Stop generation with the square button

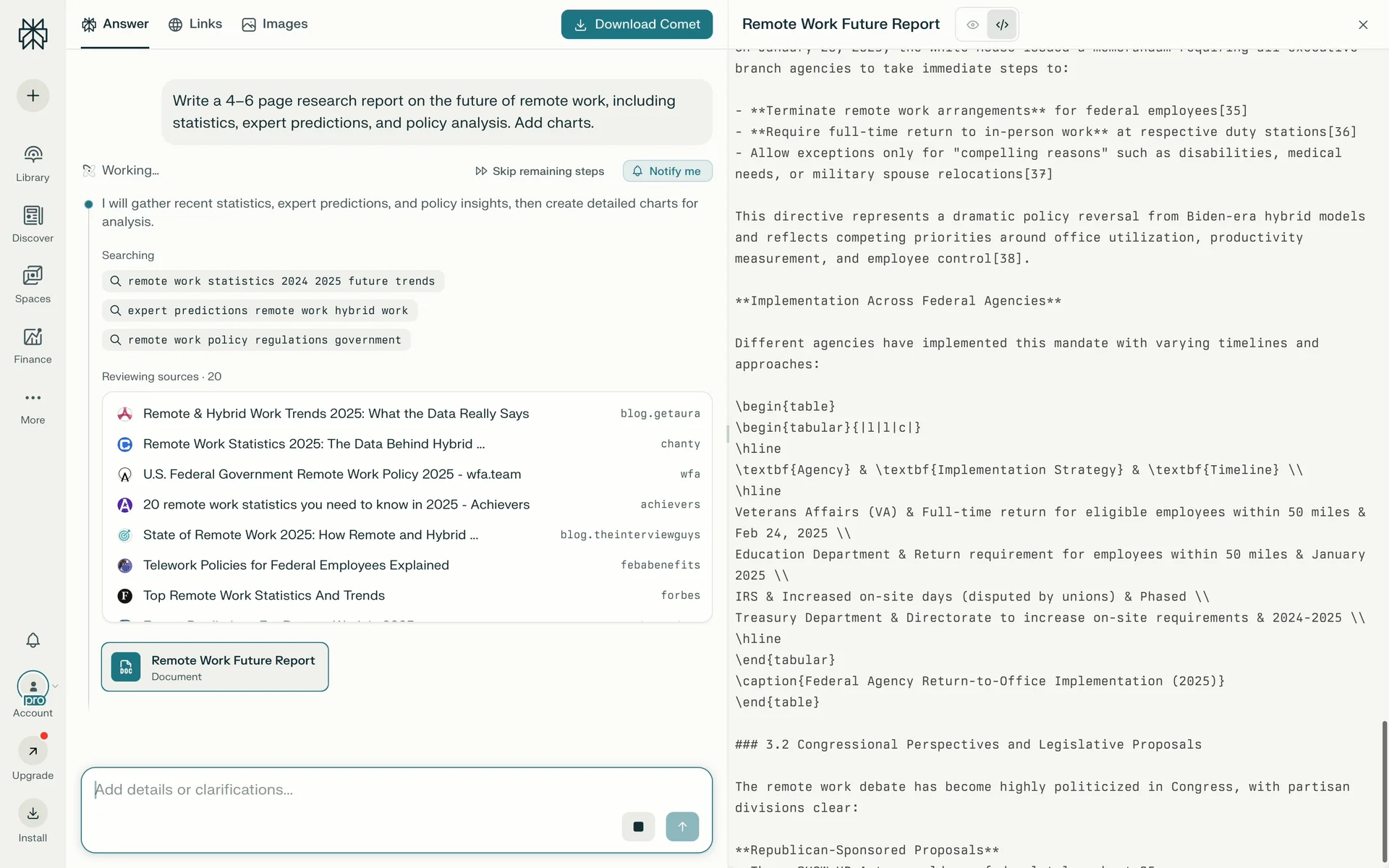(x=638, y=827)
